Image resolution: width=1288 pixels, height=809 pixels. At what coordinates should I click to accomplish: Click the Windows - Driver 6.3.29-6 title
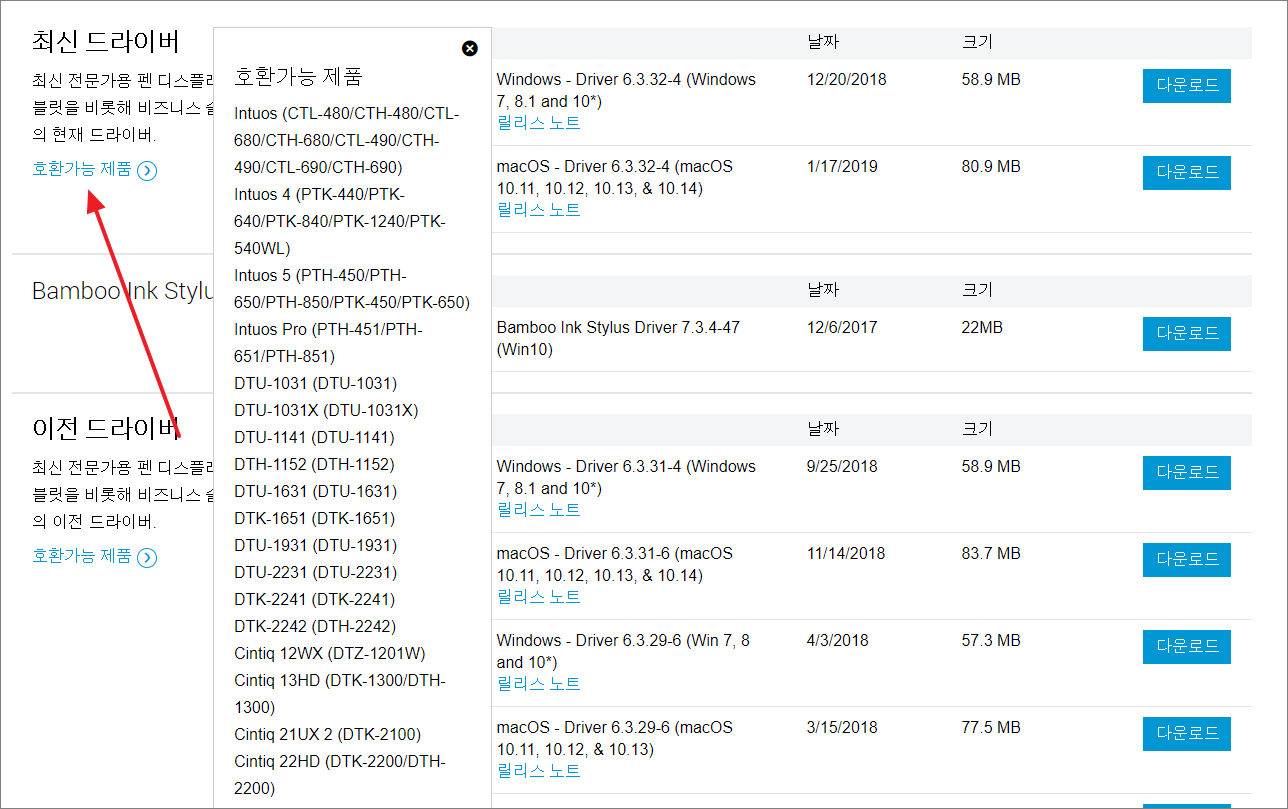tap(623, 651)
